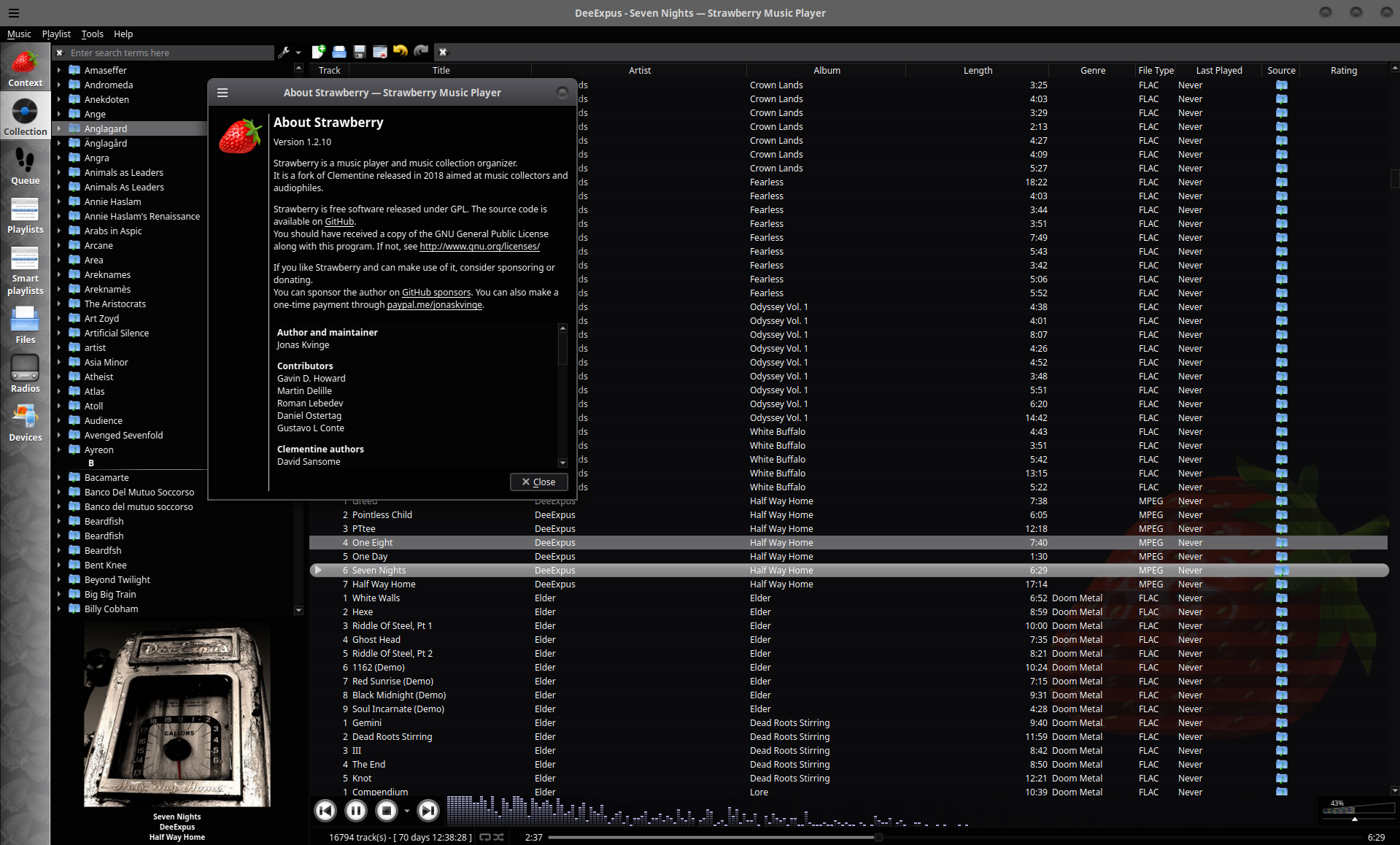Viewport: 1400px width, 845px height.
Task: Open the Queue panel
Action: click(25, 165)
